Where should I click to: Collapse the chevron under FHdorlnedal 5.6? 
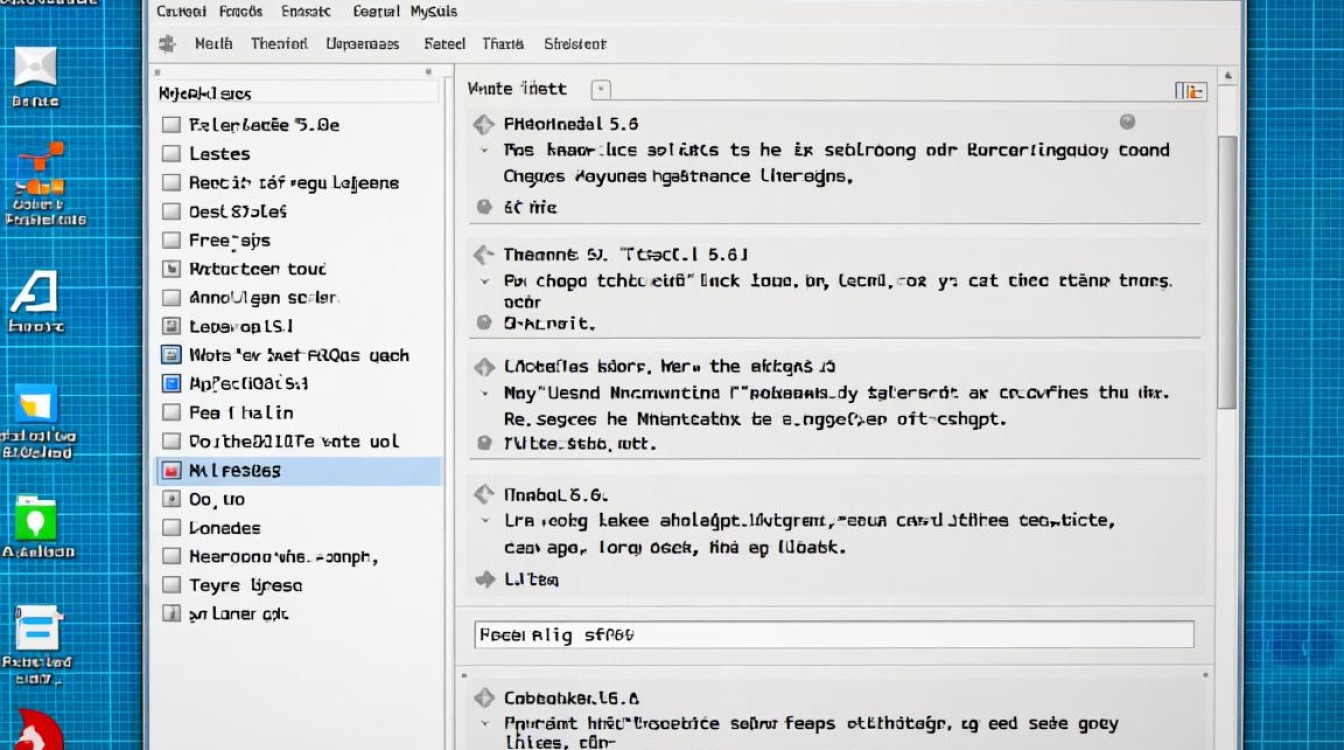click(x=485, y=151)
